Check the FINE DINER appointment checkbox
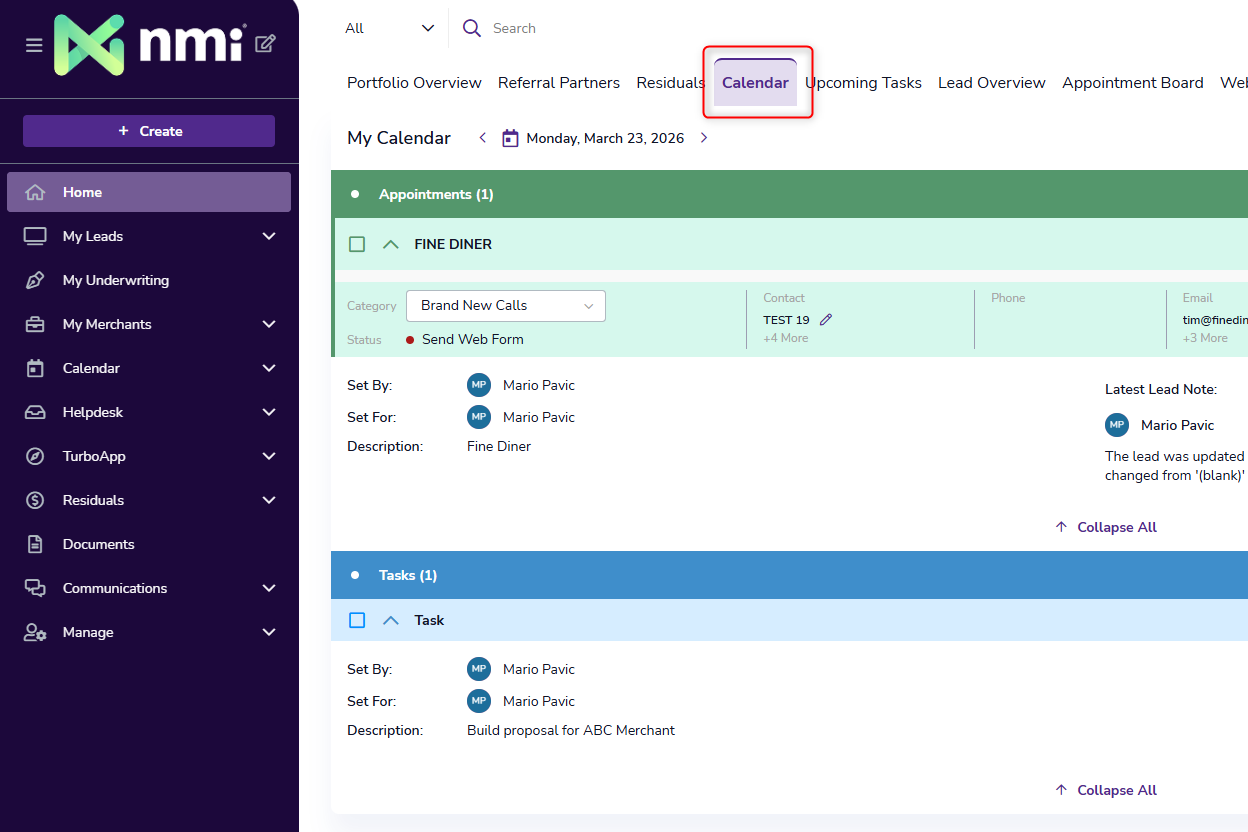This screenshot has width=1248, height=832. [x=357, y=244]
